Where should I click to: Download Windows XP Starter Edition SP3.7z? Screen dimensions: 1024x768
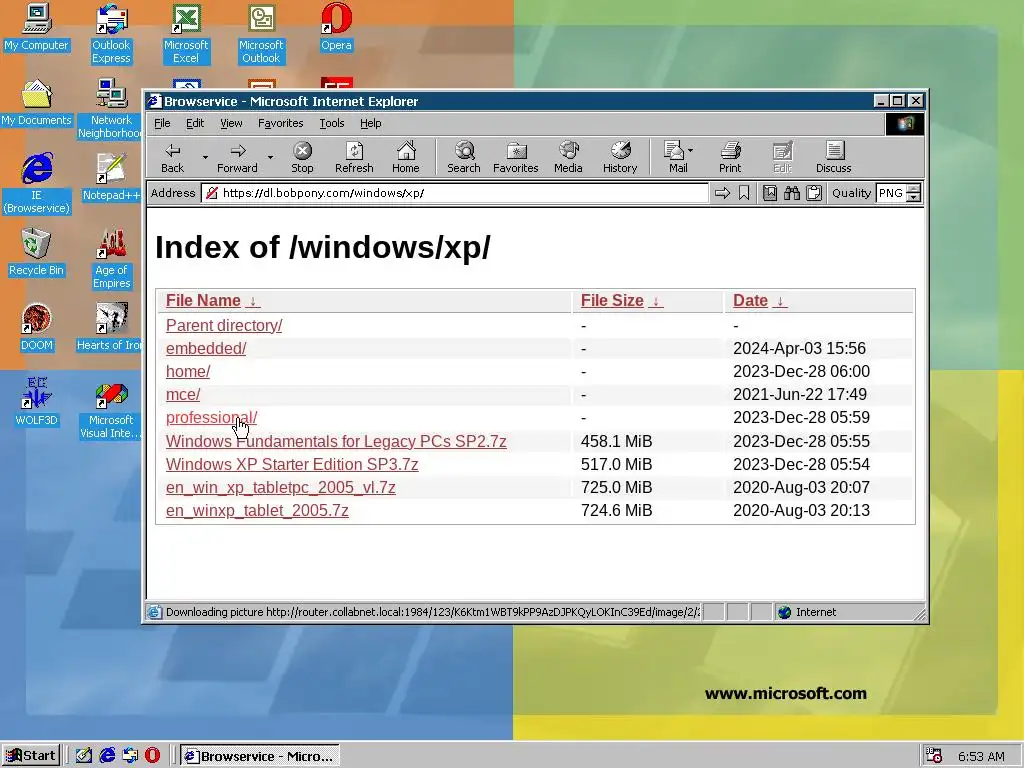(292, 464)
